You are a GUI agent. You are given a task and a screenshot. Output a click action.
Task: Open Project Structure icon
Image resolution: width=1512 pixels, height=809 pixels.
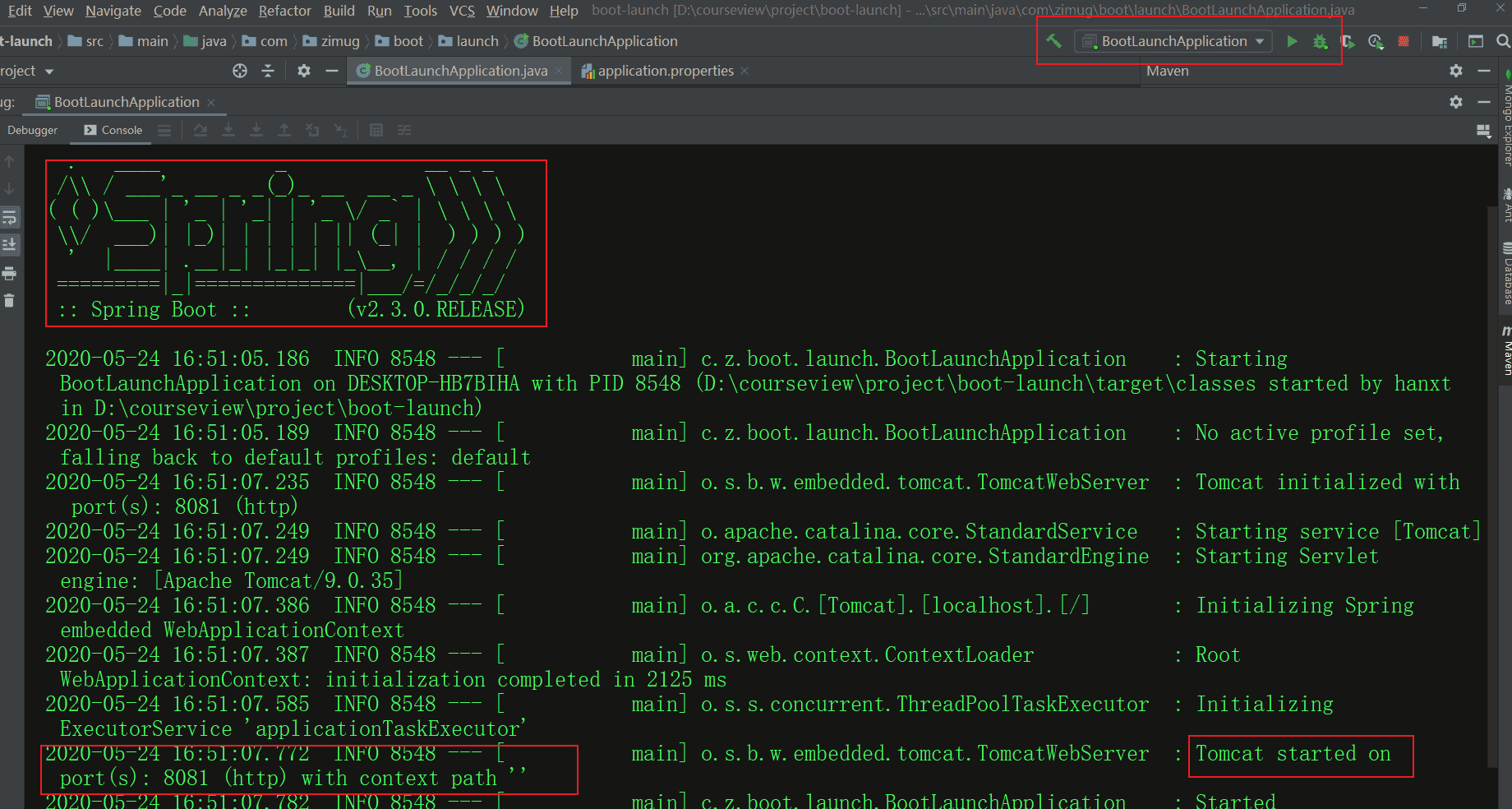point(1439,41)
